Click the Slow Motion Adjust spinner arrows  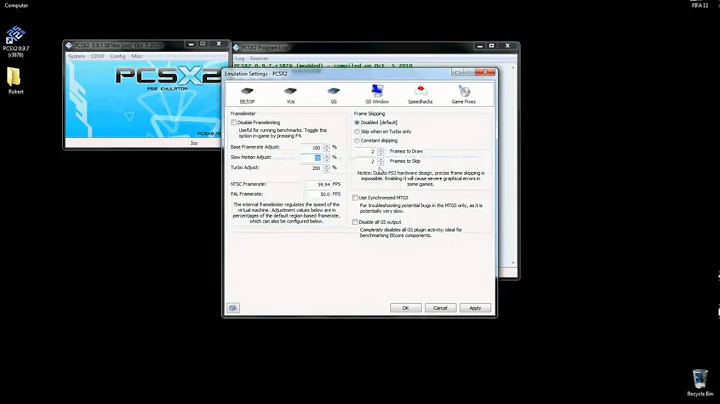click(x=326, y=157)
